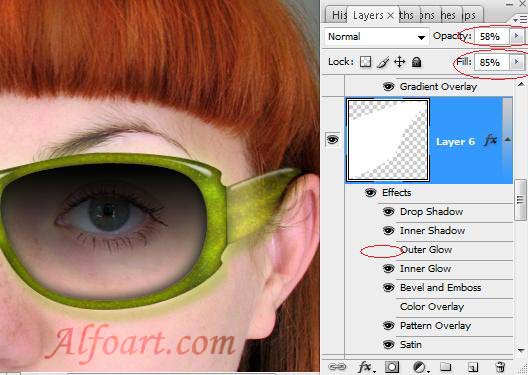Click the Satin effect label

point(411,344)
